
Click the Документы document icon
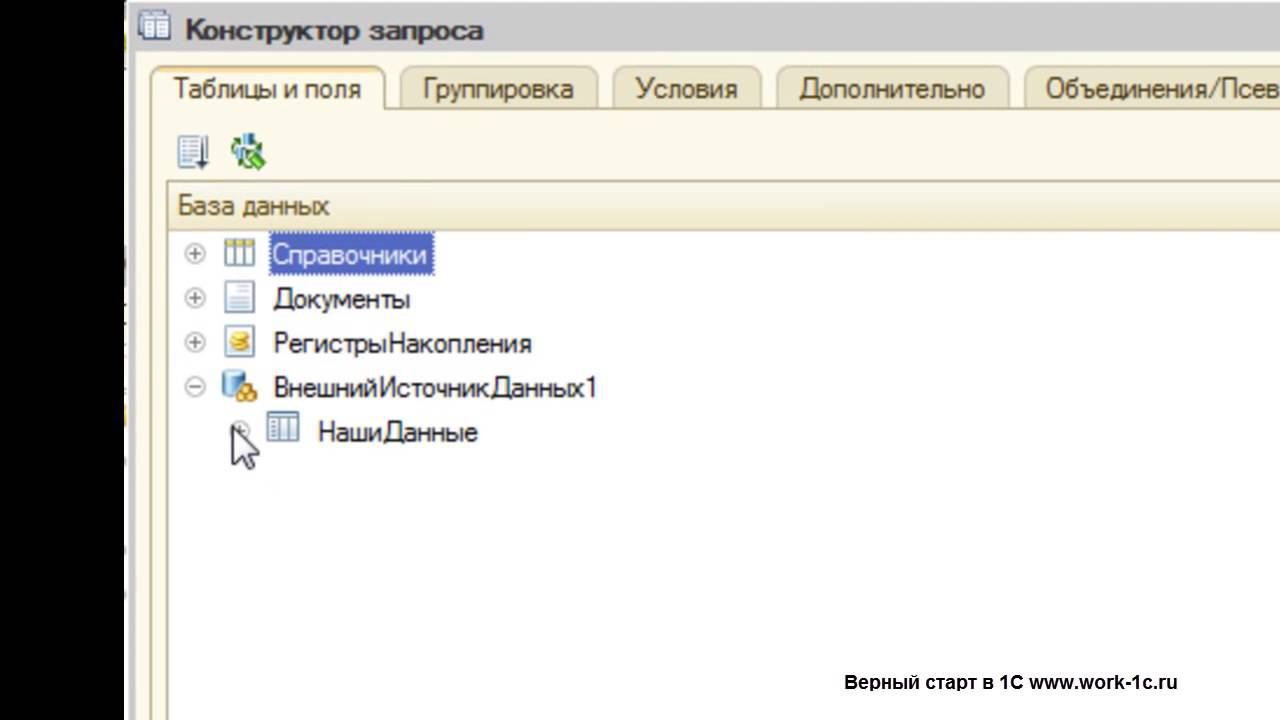click(x=239, y=298)
